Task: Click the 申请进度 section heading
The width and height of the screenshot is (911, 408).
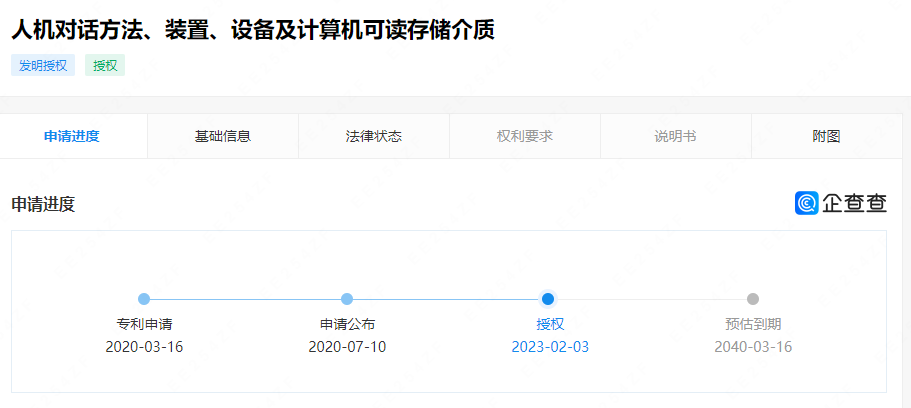Action: tap(43, 204)
